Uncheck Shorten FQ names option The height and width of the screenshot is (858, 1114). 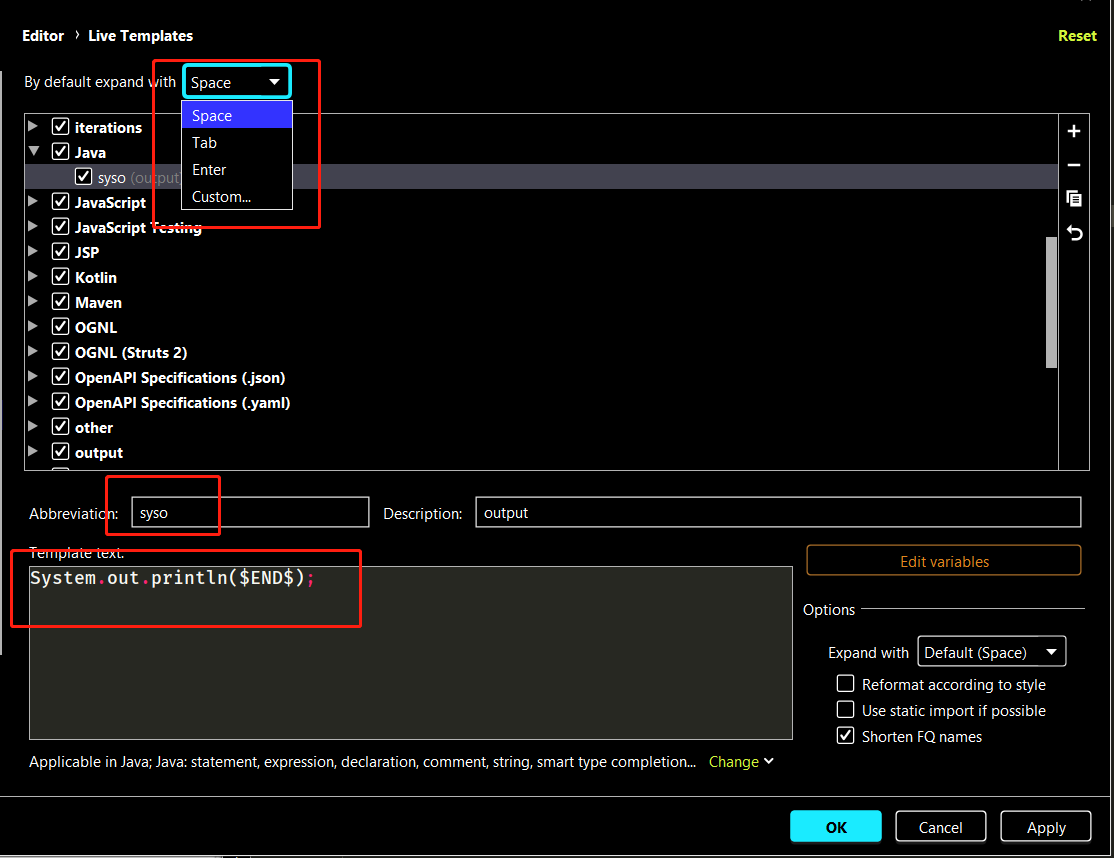[x=846, y=736]
